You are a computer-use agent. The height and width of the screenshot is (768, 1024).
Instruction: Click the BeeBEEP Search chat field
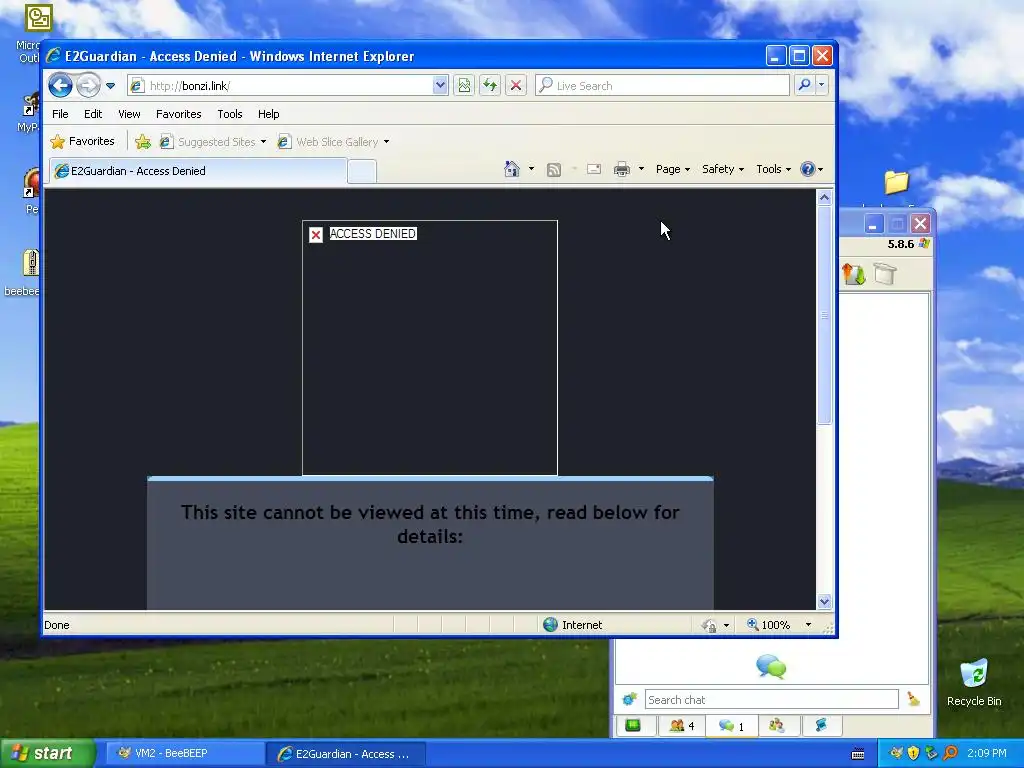(x=771, y=699)
